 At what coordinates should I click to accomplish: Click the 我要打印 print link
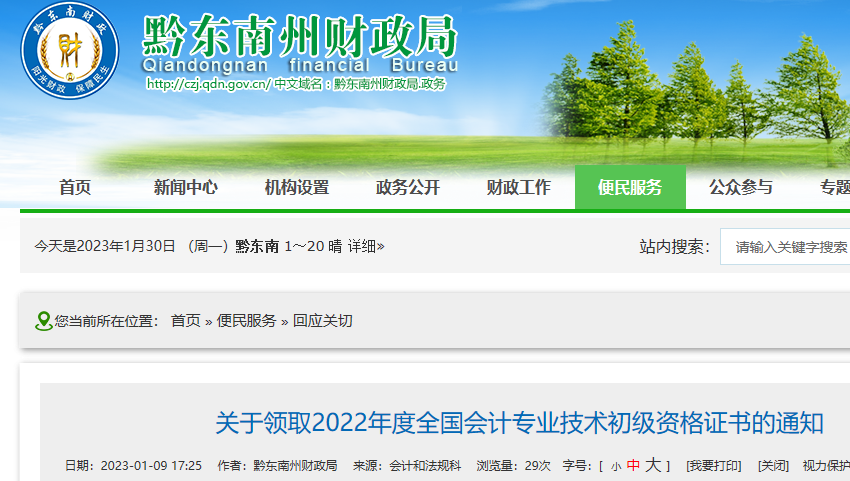tap(713, 466)
